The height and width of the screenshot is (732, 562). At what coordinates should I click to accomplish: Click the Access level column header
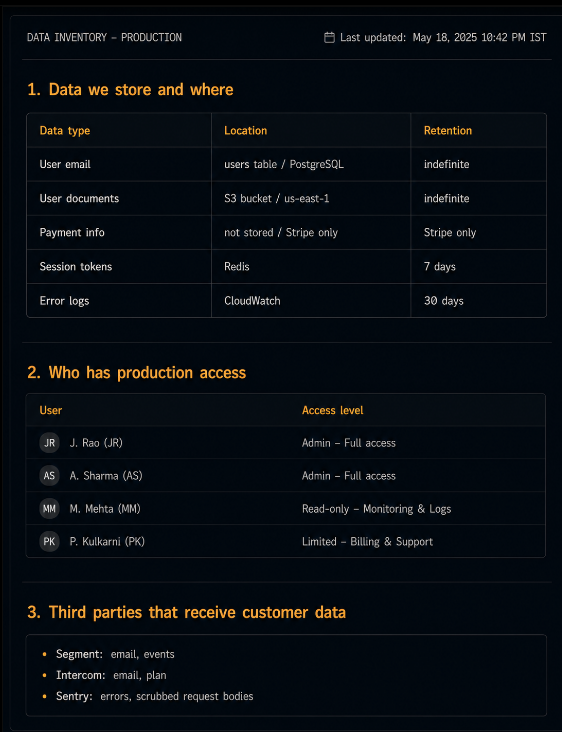[332, 410]
